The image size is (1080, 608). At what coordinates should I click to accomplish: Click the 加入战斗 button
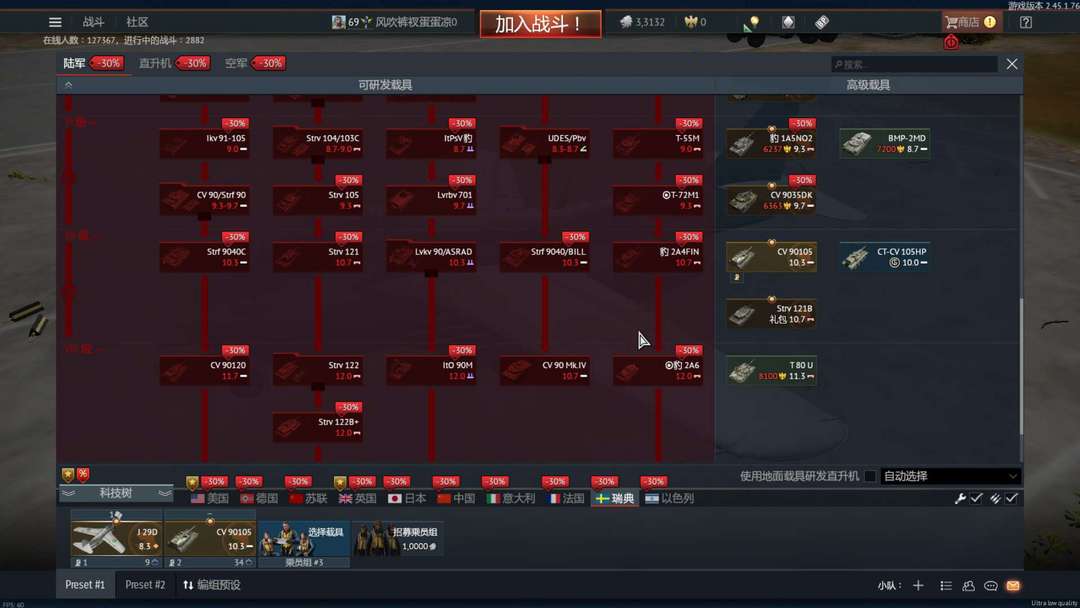click(540, 24)
